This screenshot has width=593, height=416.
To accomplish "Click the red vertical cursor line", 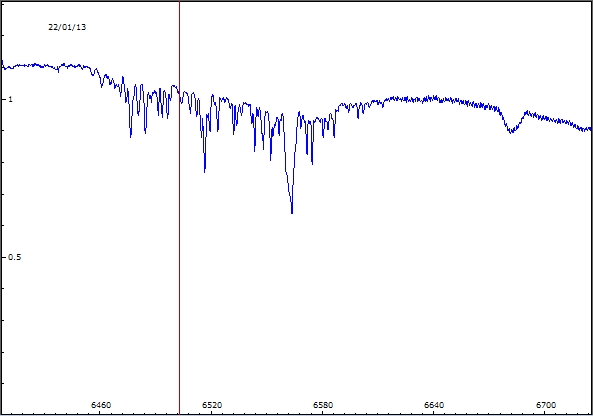I will (179, 207).
